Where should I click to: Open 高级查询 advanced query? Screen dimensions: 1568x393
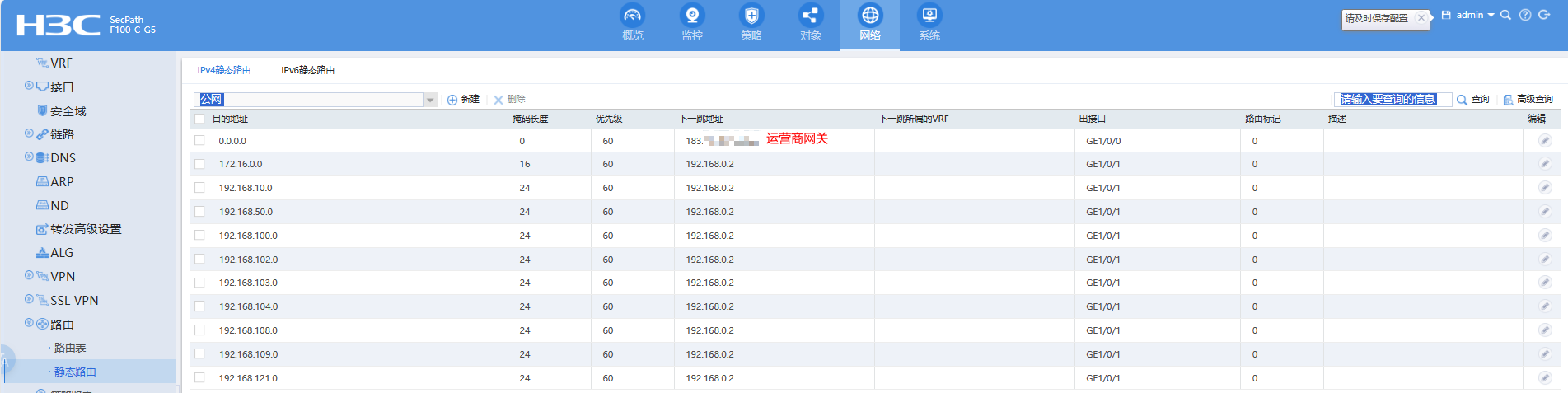point(1528,100)
